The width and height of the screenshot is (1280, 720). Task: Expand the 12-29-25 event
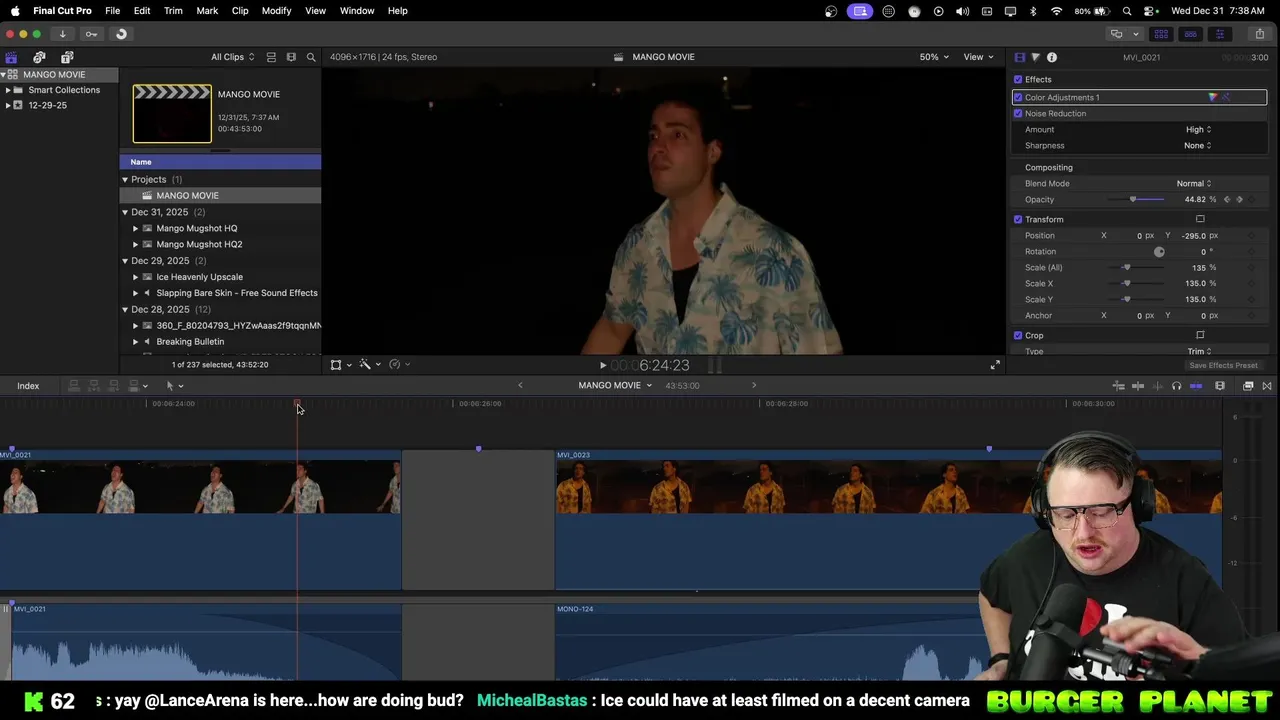[8, 105]
